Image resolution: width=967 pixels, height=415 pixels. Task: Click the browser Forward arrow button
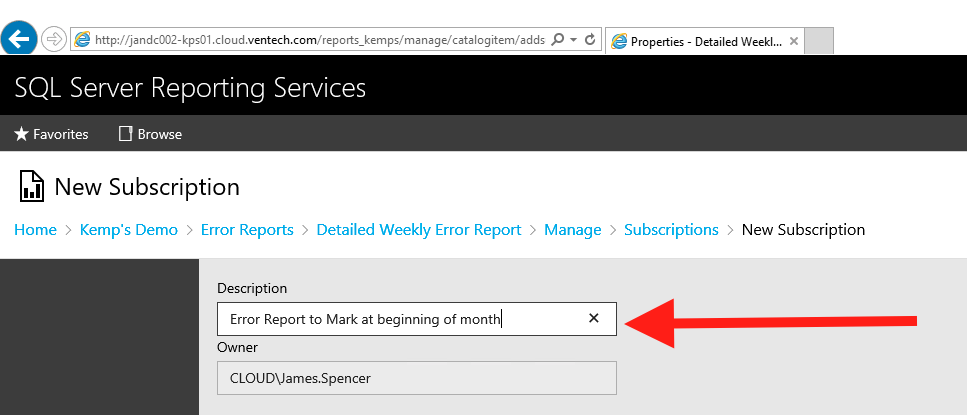tap(53, 40)
